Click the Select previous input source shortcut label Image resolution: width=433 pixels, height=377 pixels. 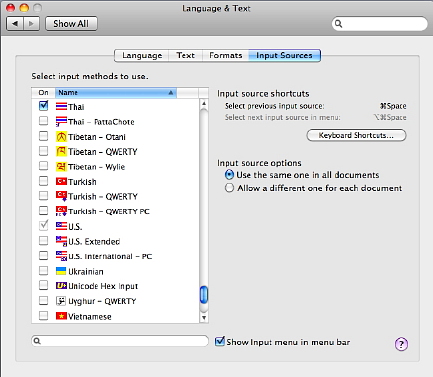[274, 106]
